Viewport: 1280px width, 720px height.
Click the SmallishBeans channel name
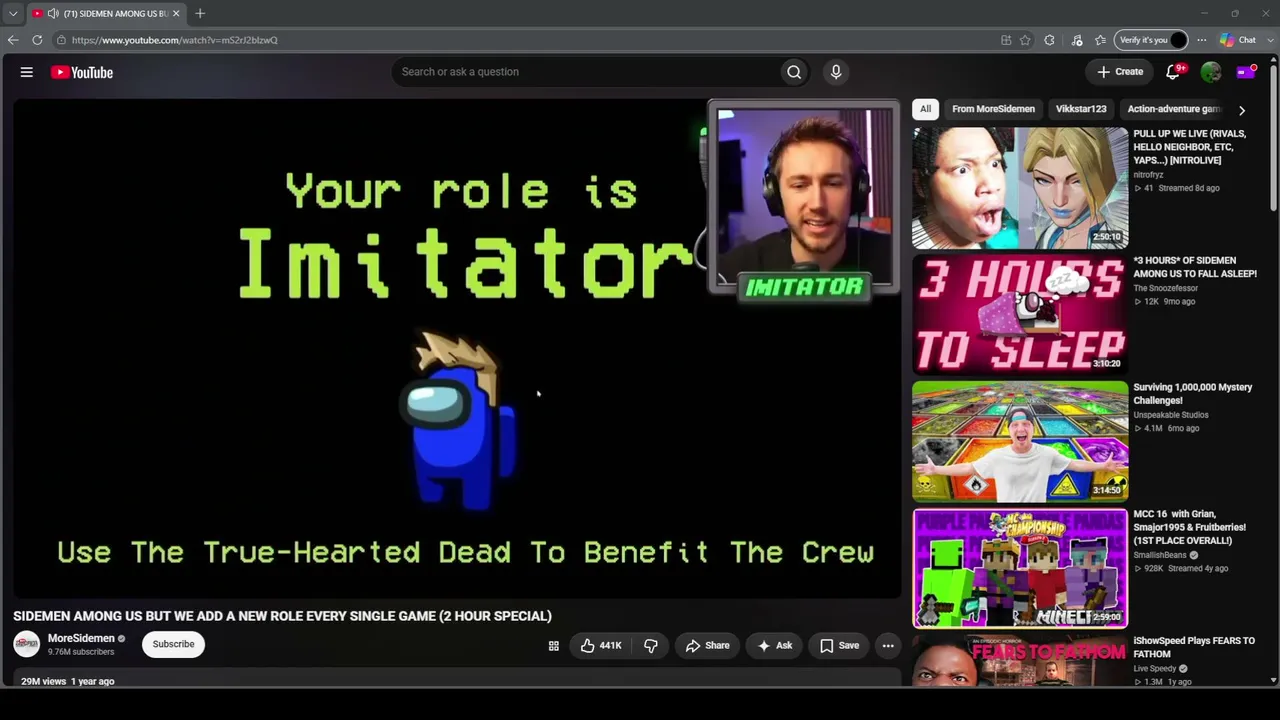[x=1161, y=555]
